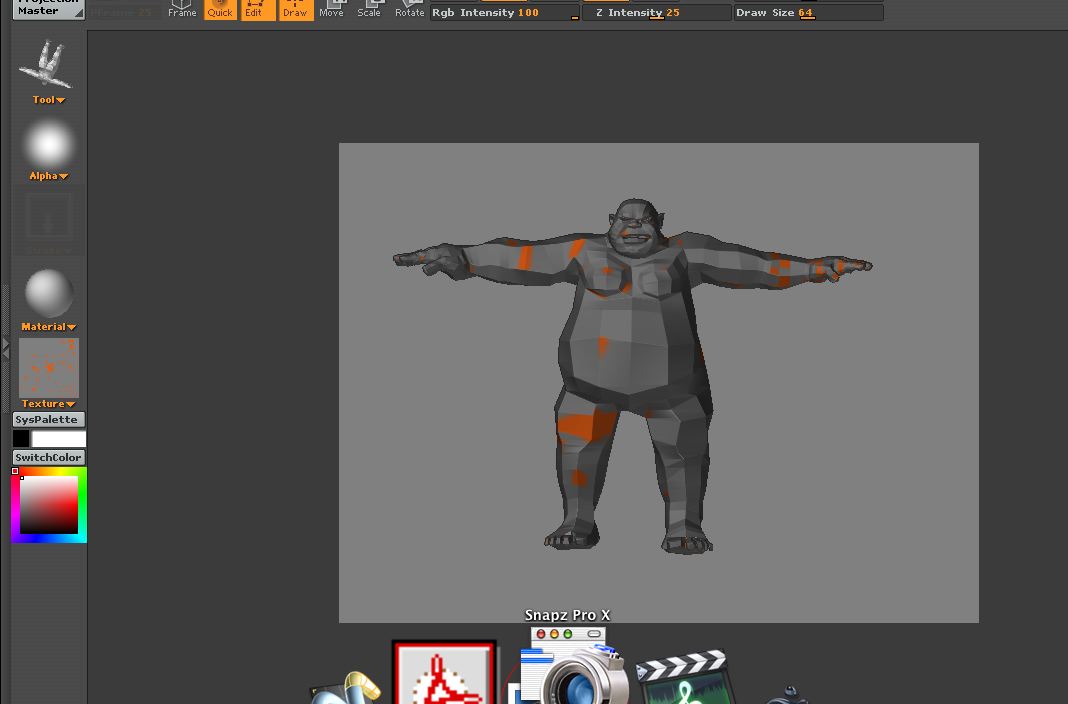The height and width of the screenshot is (704, 1068).
Task: Open the Tool dropdown
Action: (x=47, y=99)
